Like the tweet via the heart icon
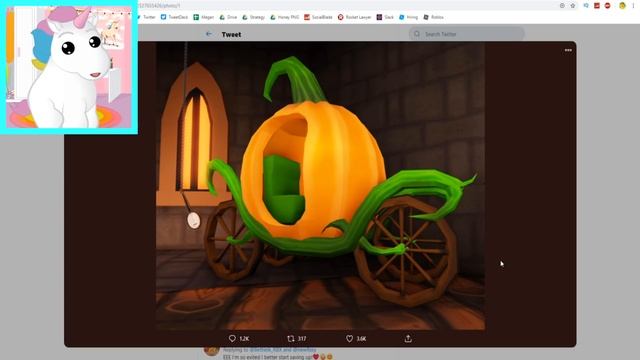This screenshot has height=360, width=640. (349, 338)
